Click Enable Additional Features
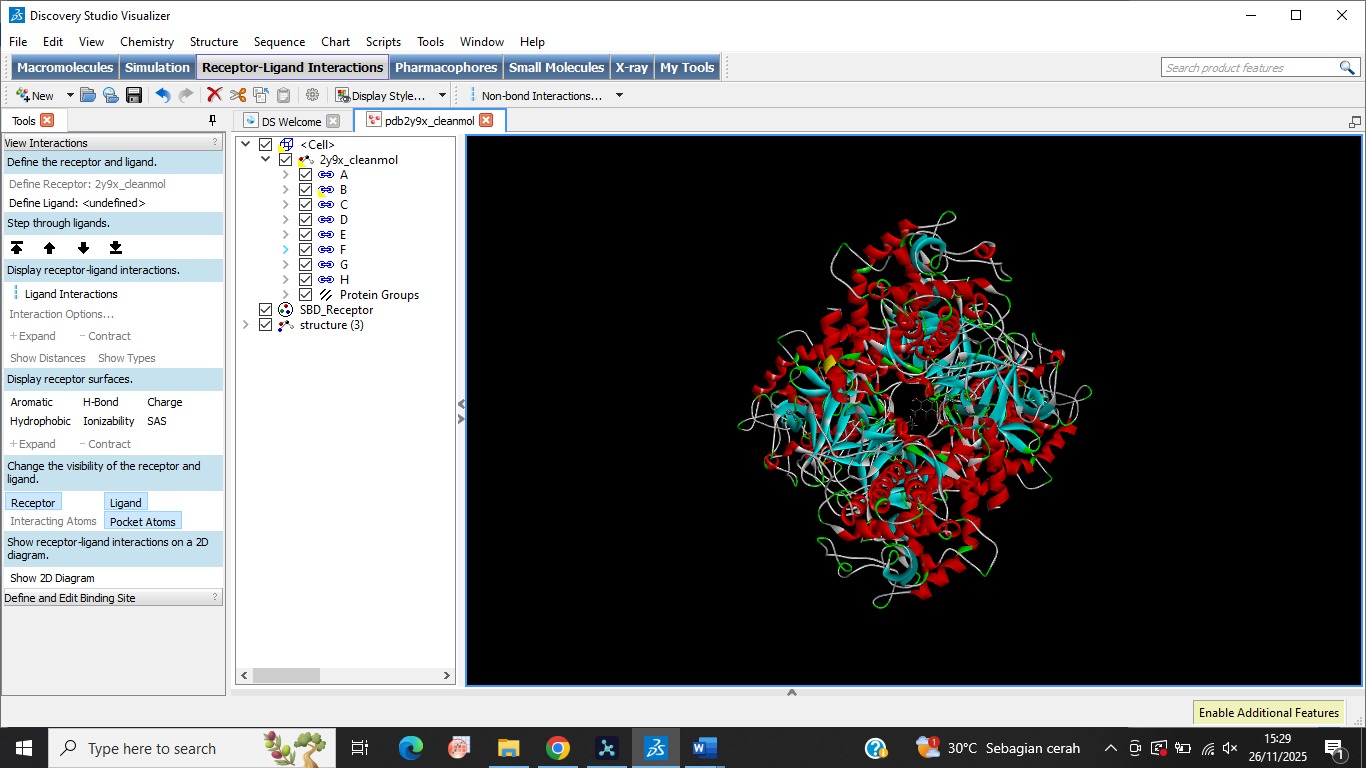The image size is (1366, 768). [x=1268, y=712]
